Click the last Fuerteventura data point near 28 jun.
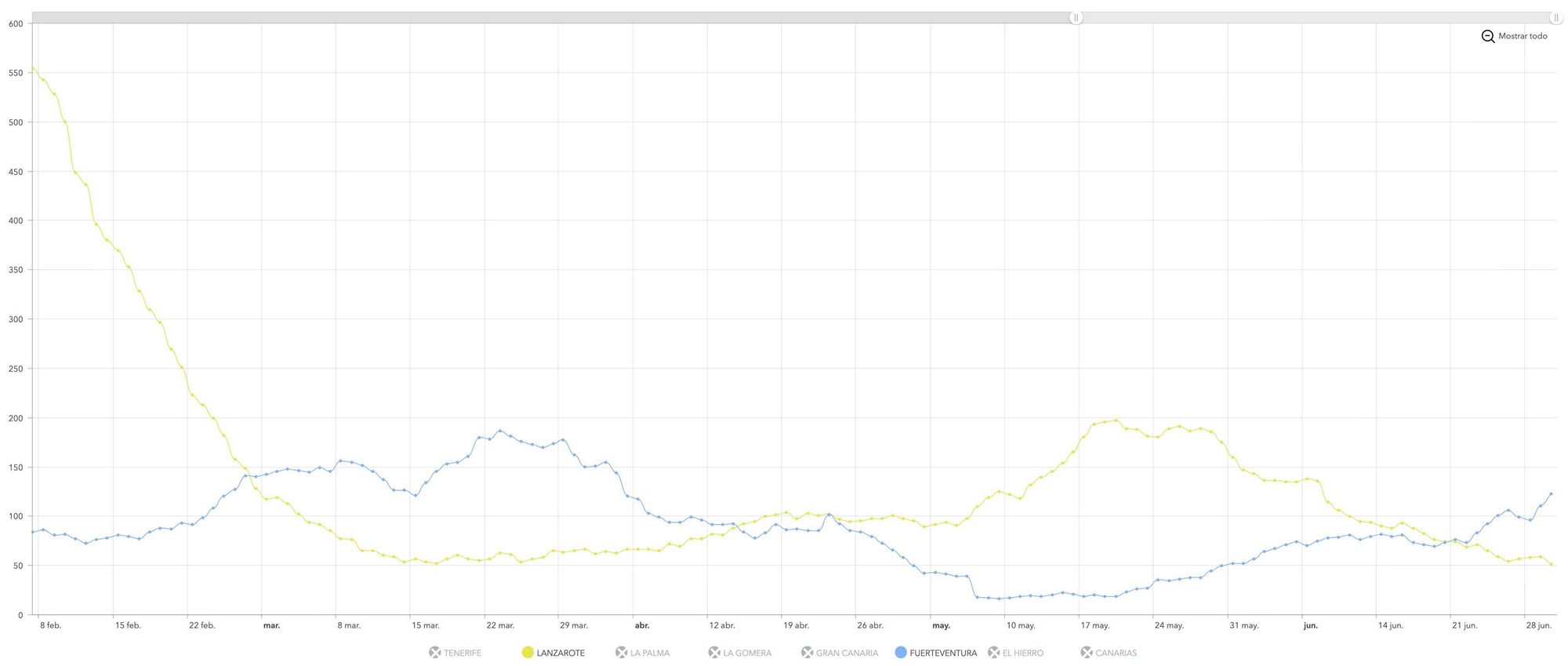 point(1551,494)
